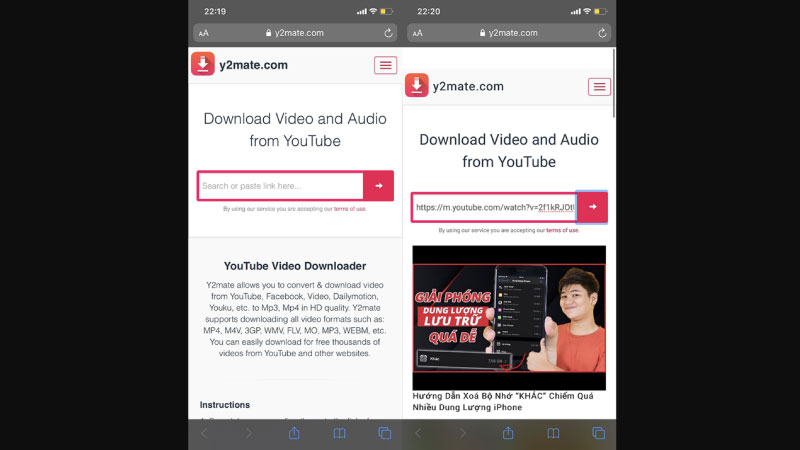Screen dimensions: 800x450
Task: Click the field containing the m.youtube.com link
Action: (x=494, y=207)
